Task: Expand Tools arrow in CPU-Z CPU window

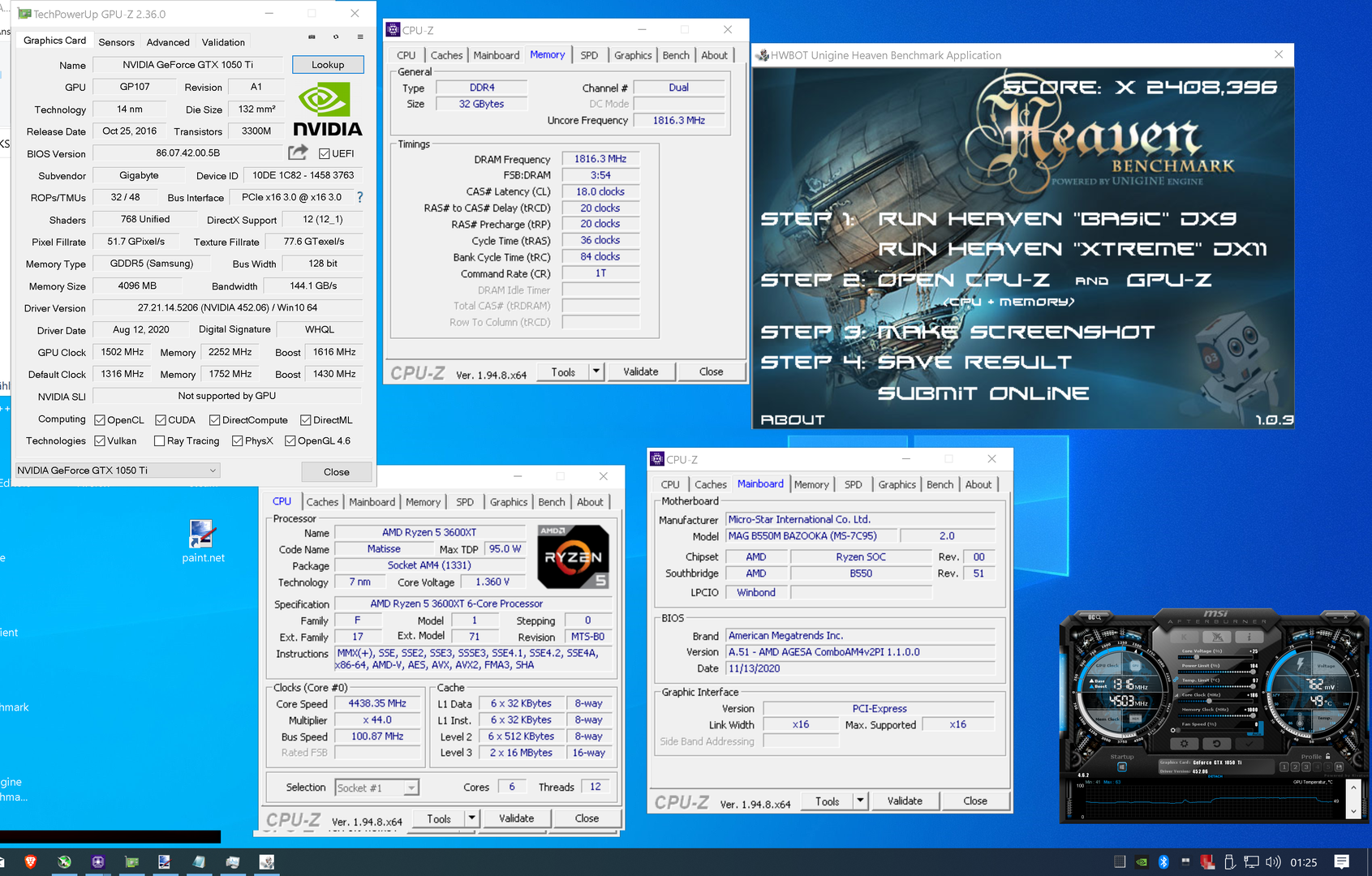Action: [472, 818]
